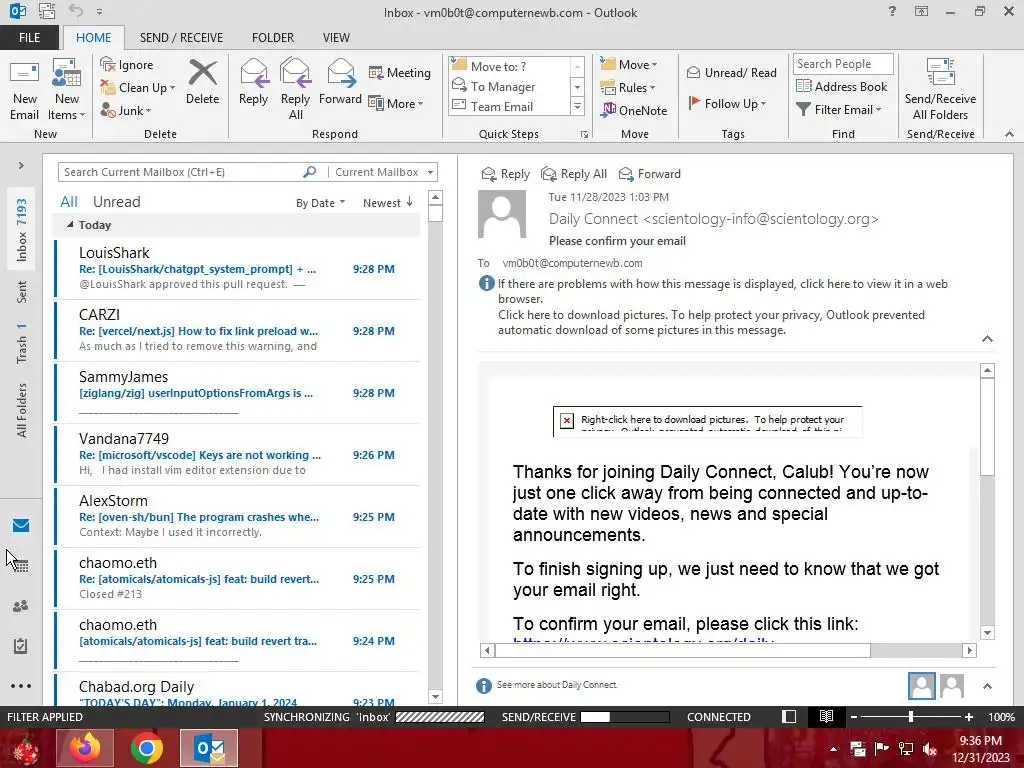
Task: Open Firefox from the taskbar
Action: tap(85, 748)
